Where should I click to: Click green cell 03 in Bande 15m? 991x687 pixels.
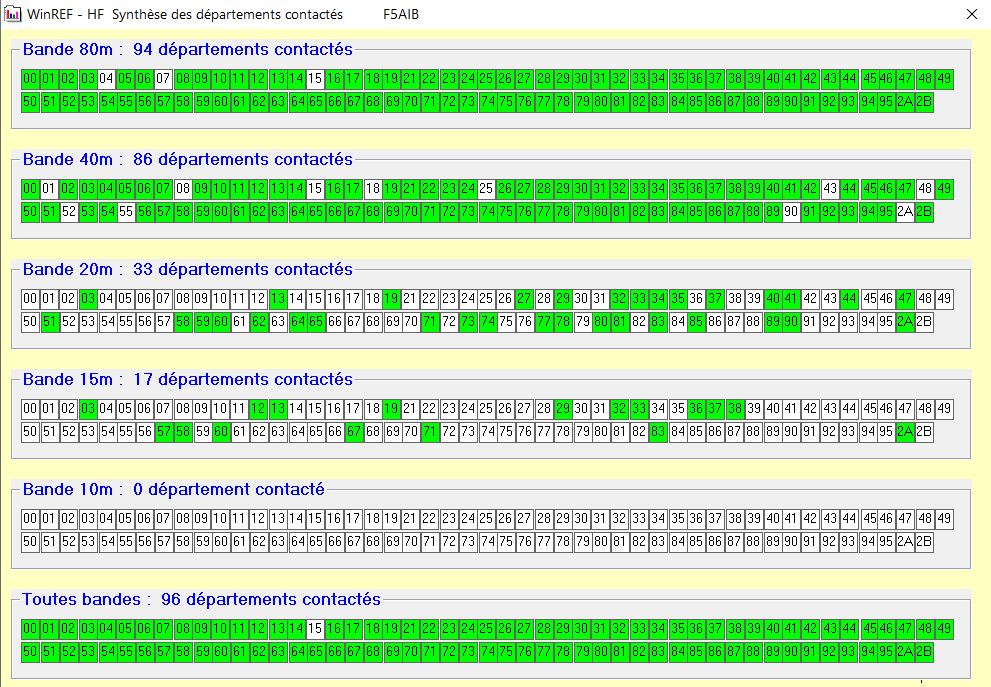88,409
